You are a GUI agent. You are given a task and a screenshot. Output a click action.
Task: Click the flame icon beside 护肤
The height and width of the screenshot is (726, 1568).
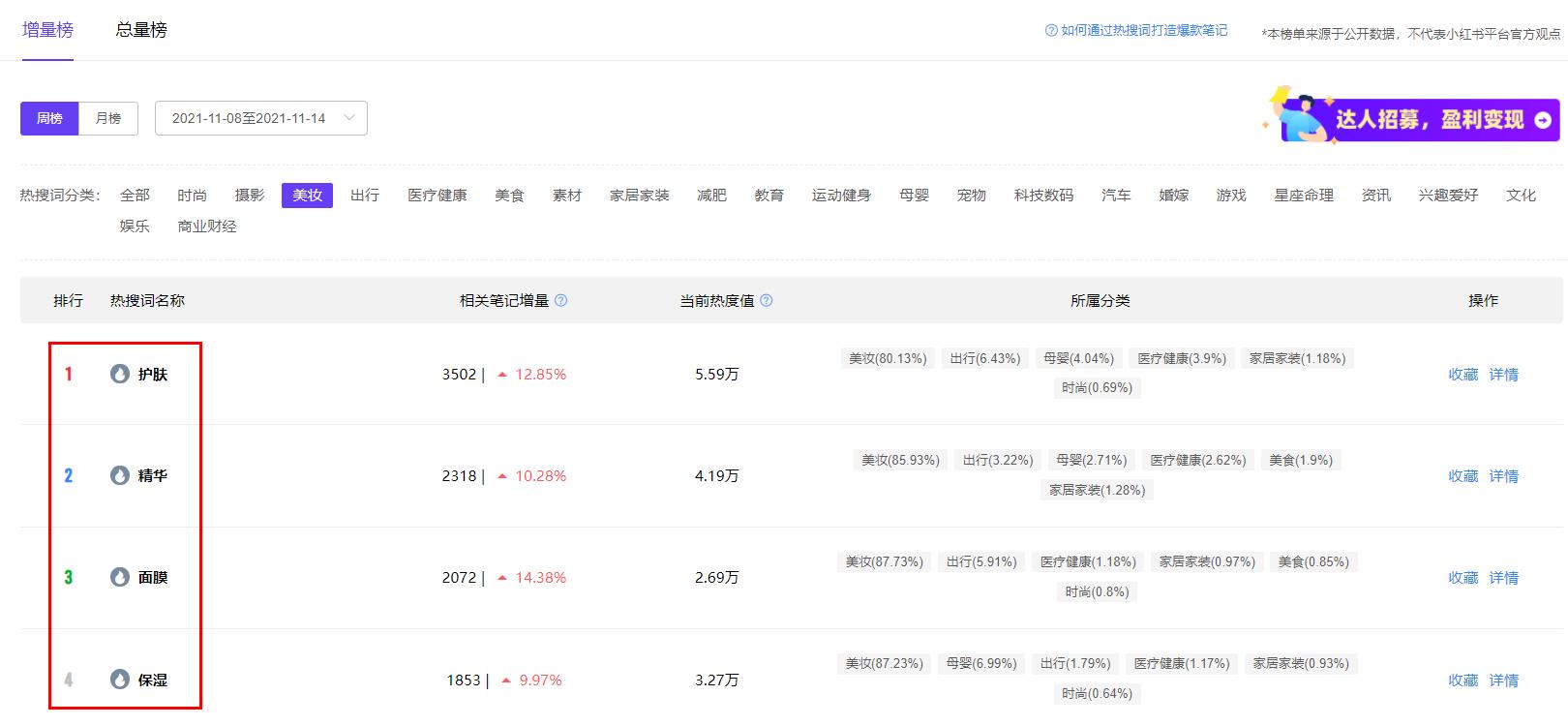coord(120,374)
